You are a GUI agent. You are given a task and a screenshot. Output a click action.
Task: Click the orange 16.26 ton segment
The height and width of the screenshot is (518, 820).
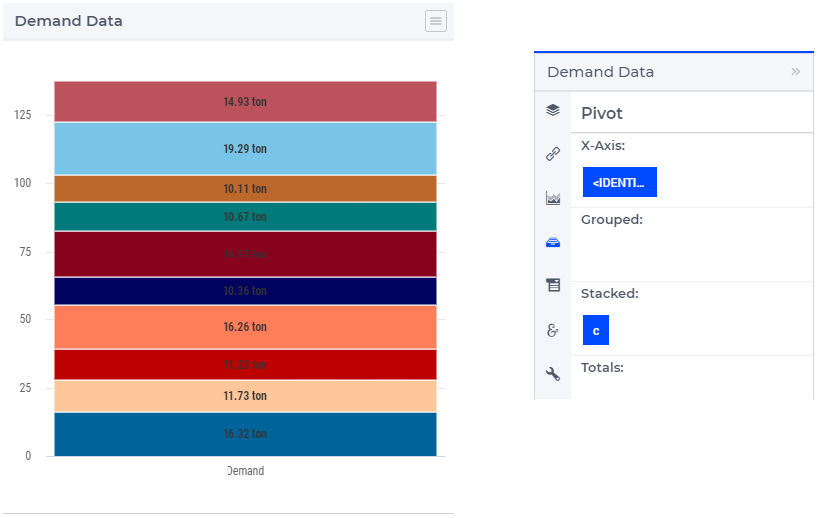point(245,327)
